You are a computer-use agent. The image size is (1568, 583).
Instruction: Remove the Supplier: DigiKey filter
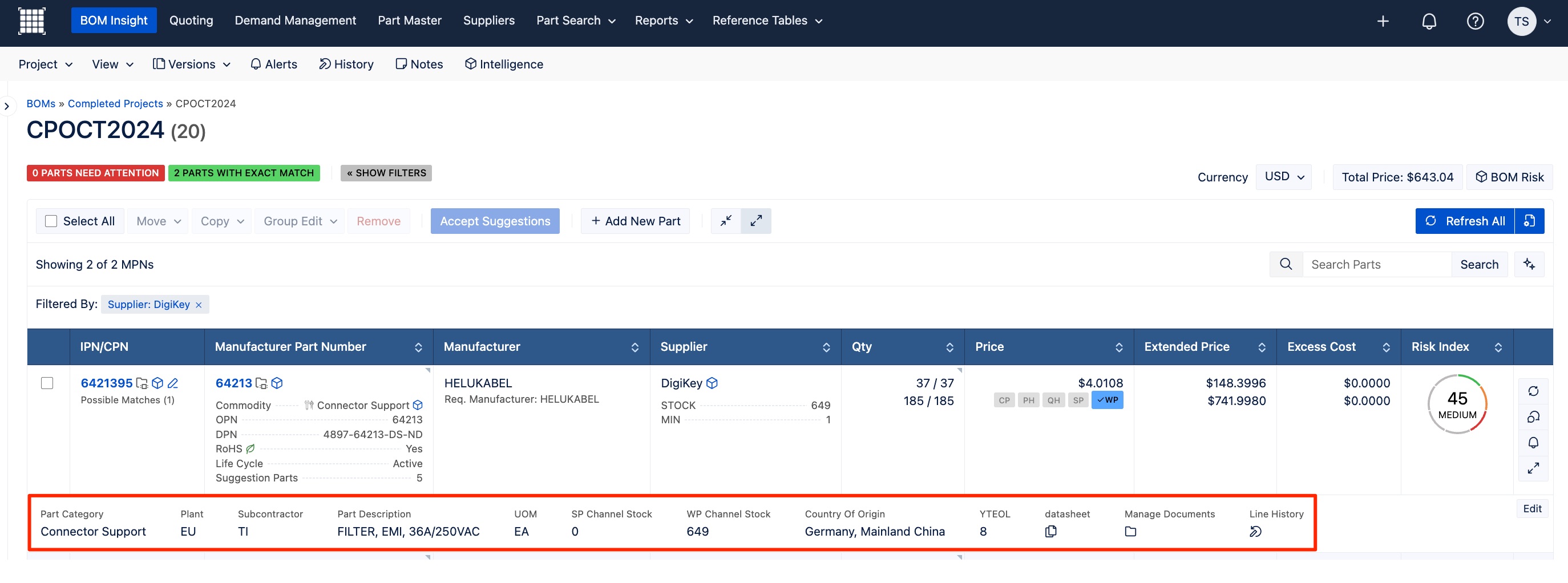[199, 305]
